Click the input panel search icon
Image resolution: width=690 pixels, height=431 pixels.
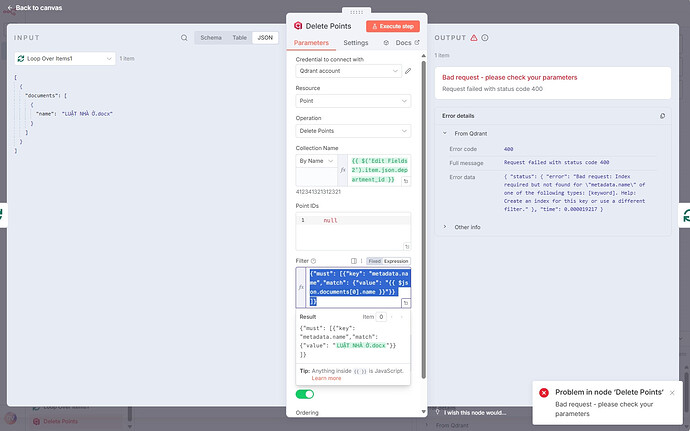tap(184, 38)
